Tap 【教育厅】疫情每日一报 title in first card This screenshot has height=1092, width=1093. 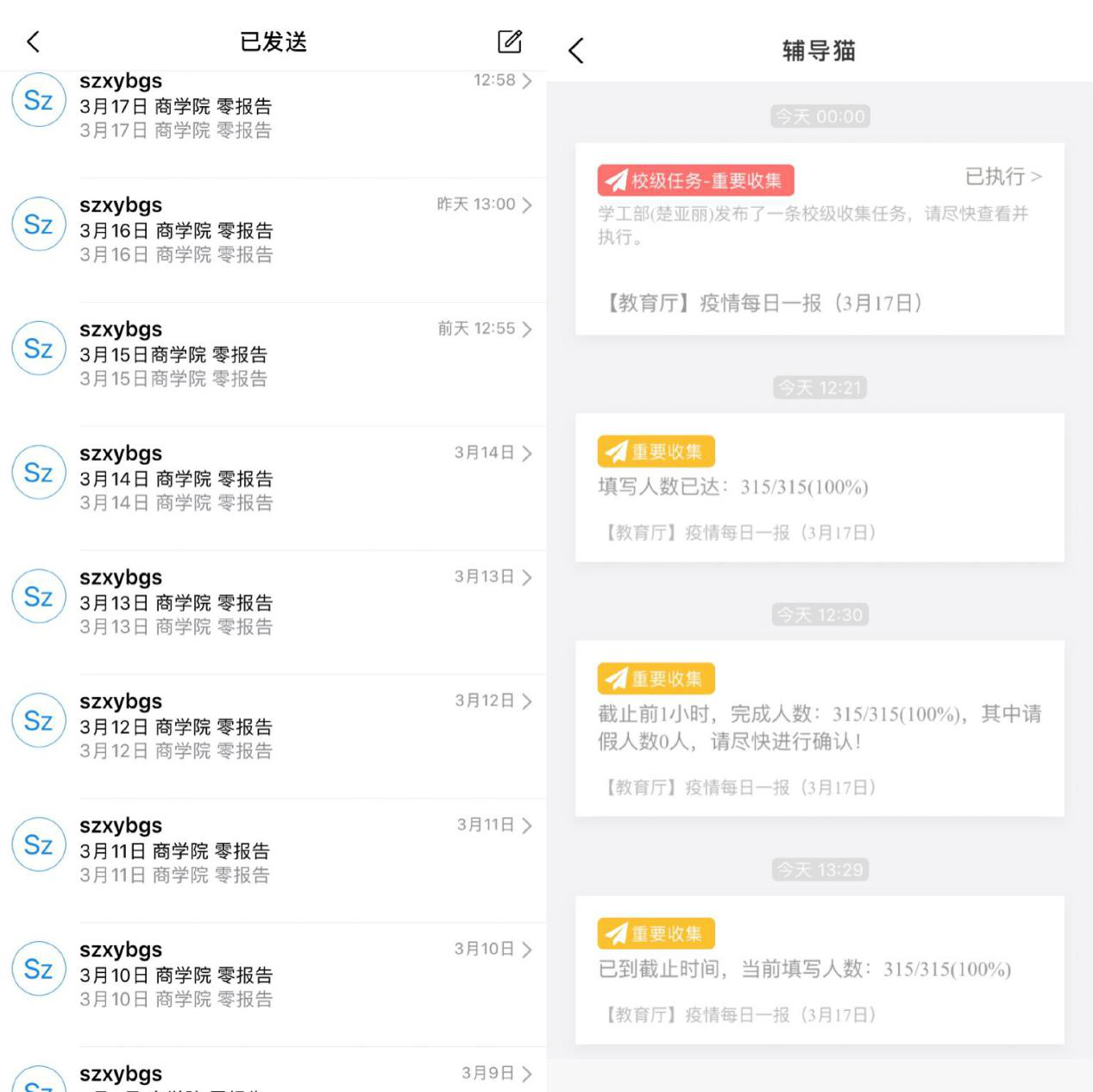(x=762, y=303)
